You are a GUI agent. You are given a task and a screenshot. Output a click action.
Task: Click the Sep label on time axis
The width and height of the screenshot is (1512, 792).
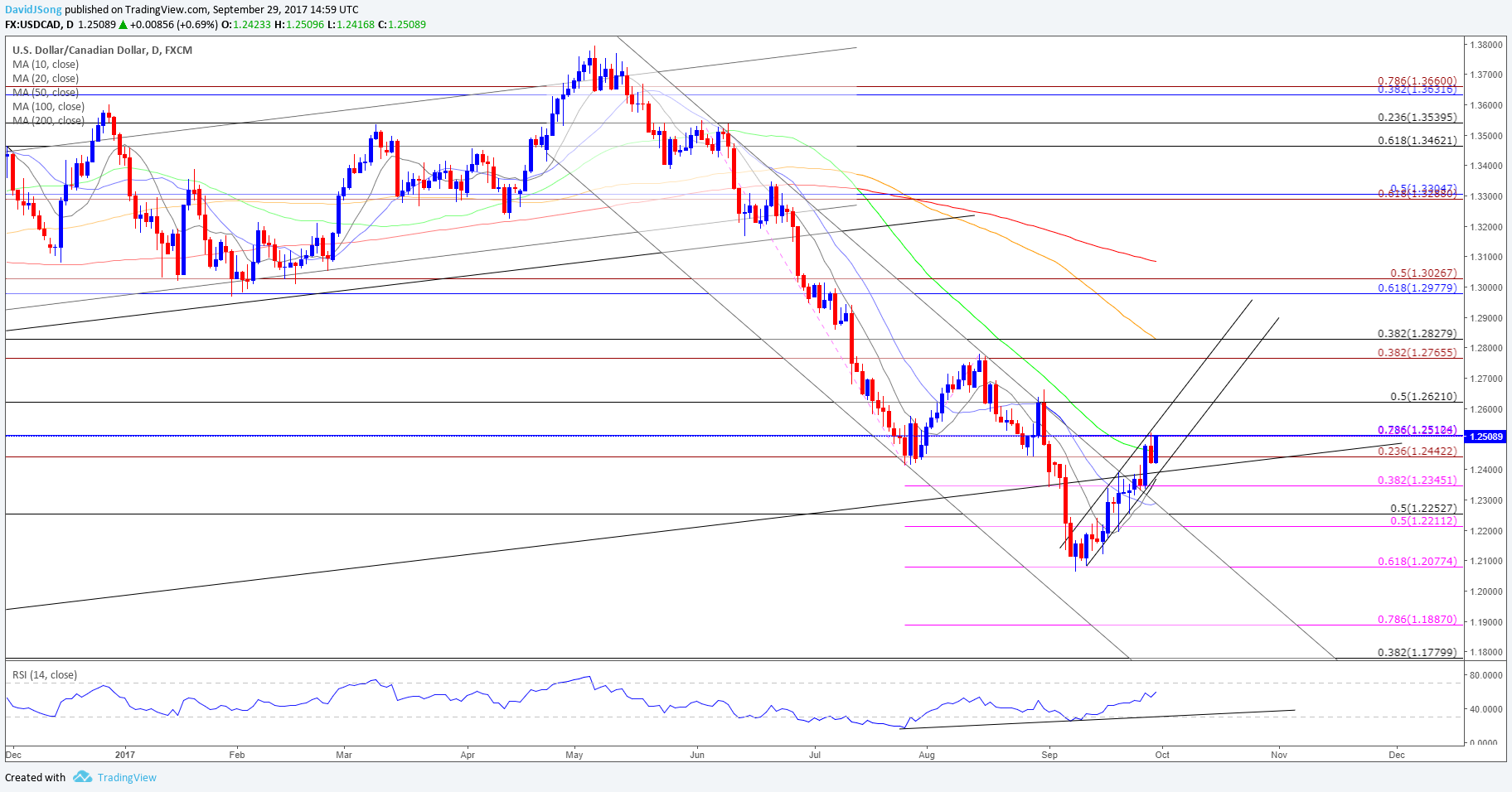click(1049, 755)
